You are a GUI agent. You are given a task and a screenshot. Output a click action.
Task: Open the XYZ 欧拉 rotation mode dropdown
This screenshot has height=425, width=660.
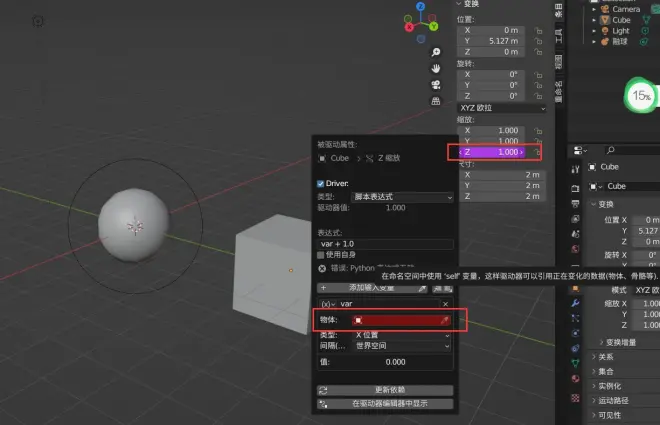502,108
